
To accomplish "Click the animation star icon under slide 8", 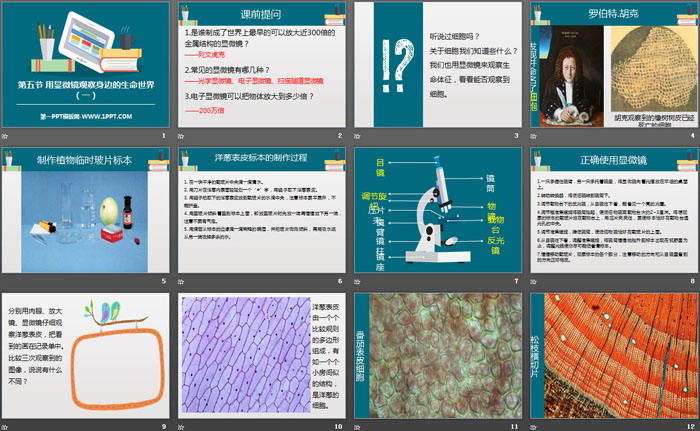I will 533,281.
